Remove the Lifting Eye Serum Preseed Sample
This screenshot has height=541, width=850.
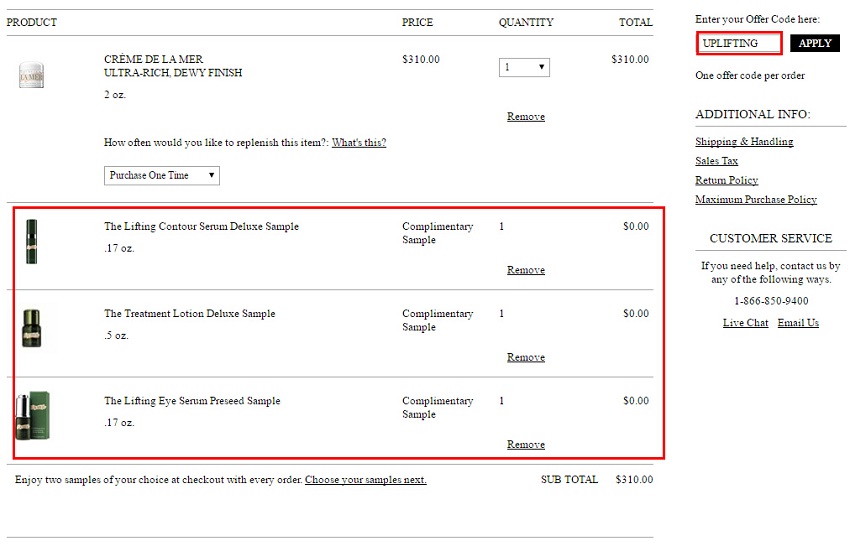tap(526, 445)
